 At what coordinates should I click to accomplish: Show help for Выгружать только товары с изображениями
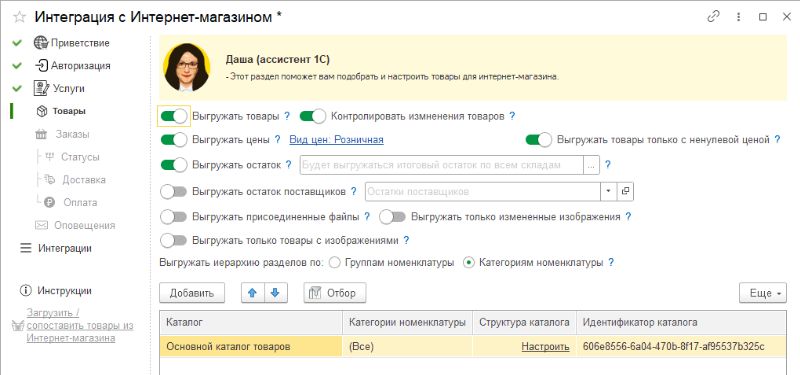tap(407, 240)
